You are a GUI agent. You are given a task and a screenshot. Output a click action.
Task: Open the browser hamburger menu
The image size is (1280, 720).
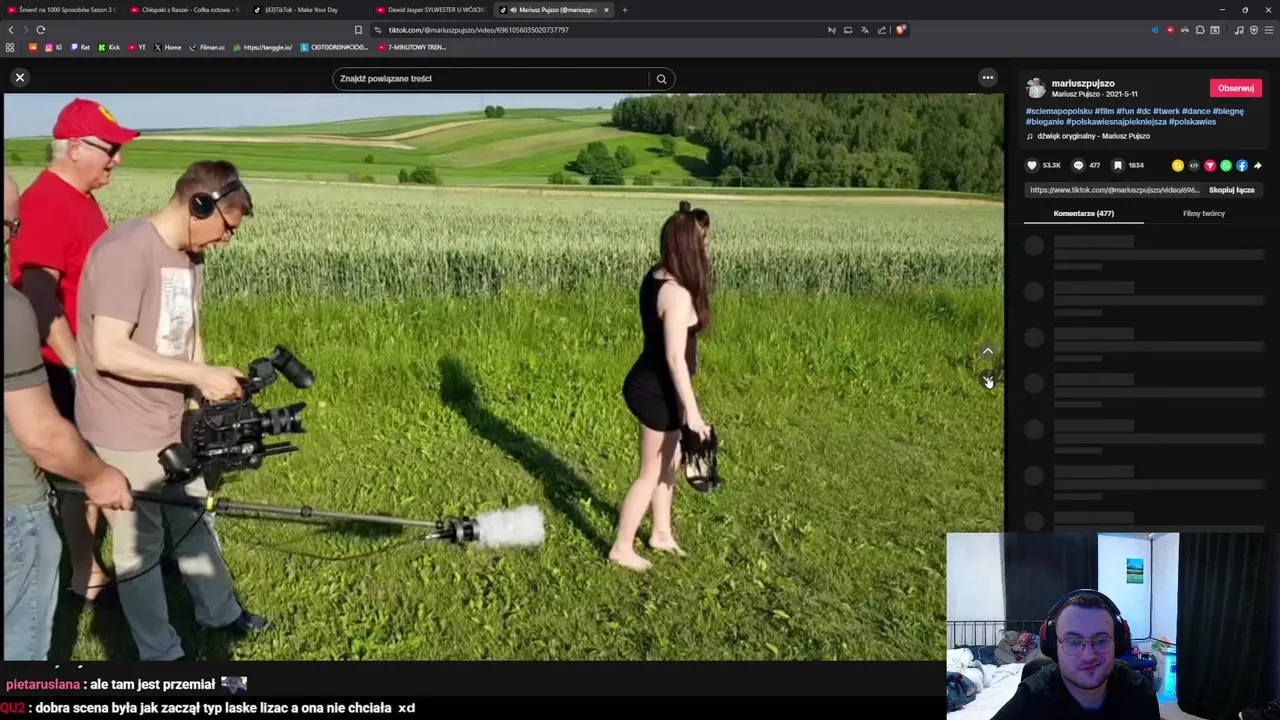point(1269,30)
